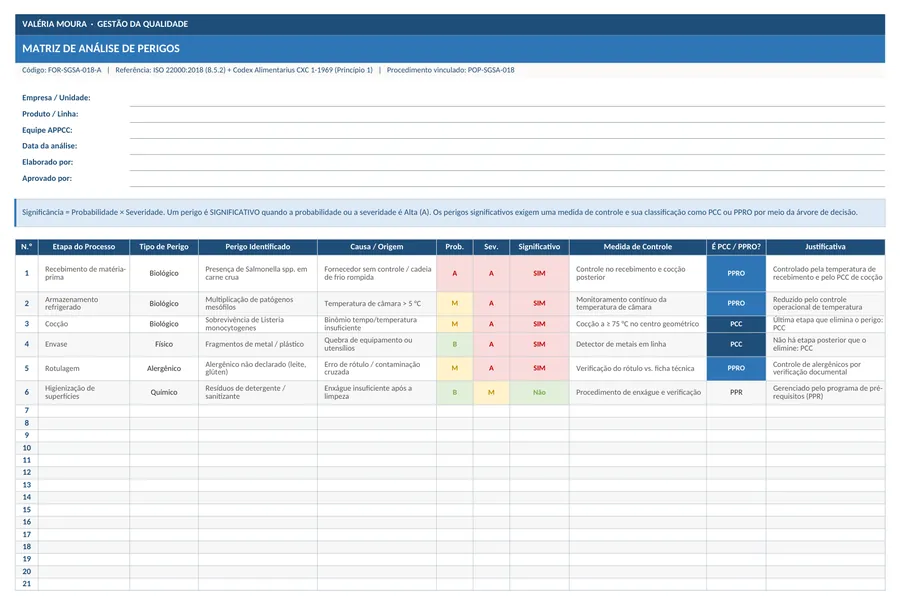Click 'Procedimento de enxágue e verificação' cell
Viewport: 900px width, 605px height.
pyautogui.click(x=638, y=393)
